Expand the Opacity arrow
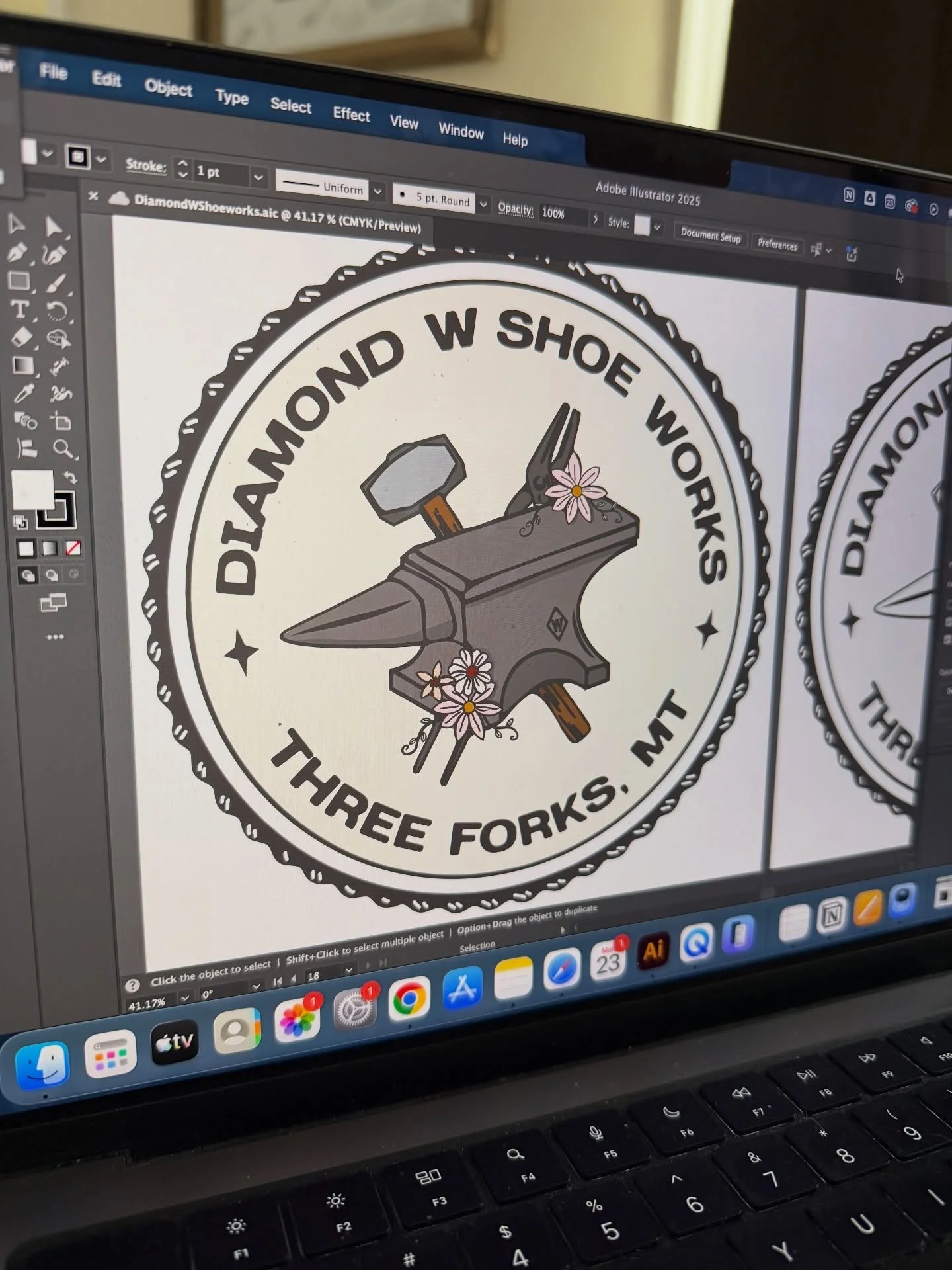 (x=596, y=218)
